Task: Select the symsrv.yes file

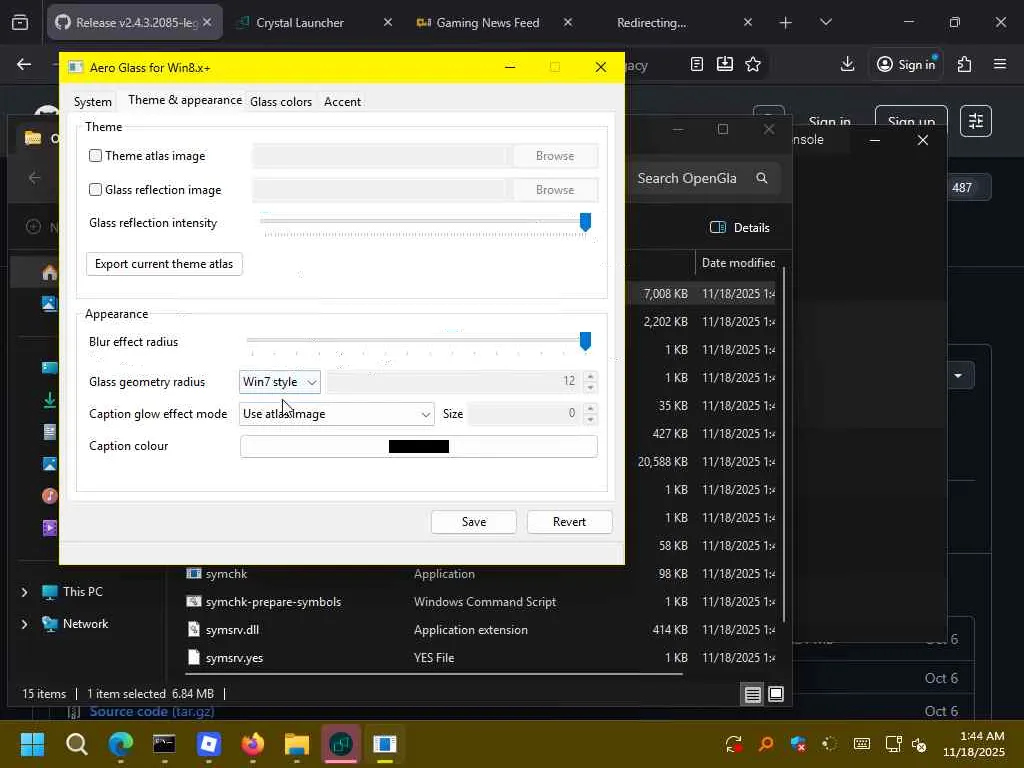Action: pos(234,658)
